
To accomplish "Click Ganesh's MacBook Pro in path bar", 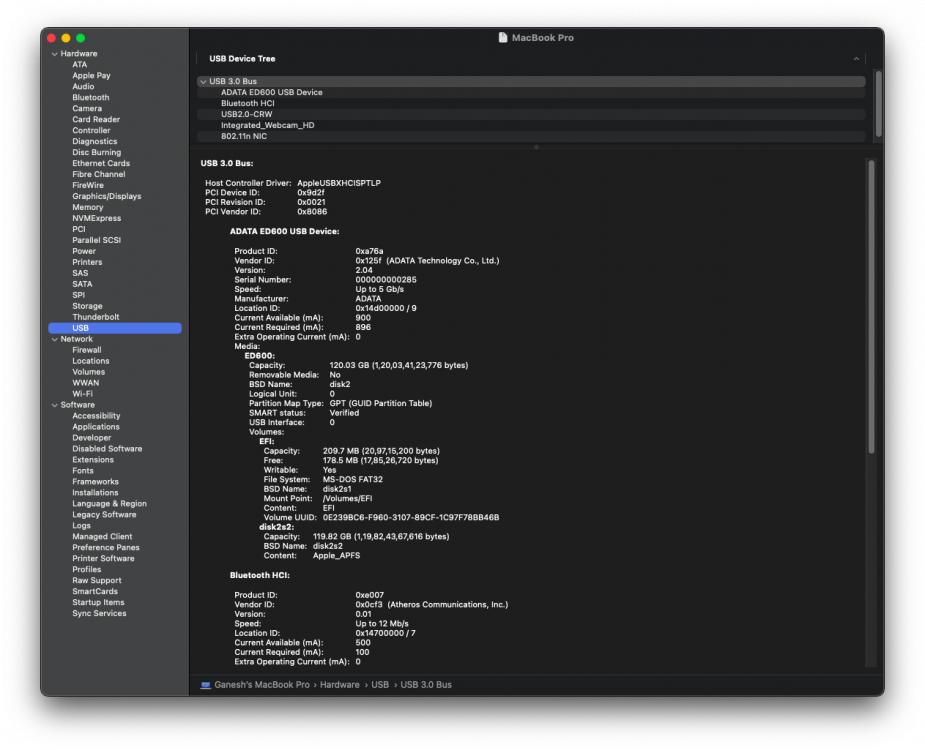I will [262, 685].
